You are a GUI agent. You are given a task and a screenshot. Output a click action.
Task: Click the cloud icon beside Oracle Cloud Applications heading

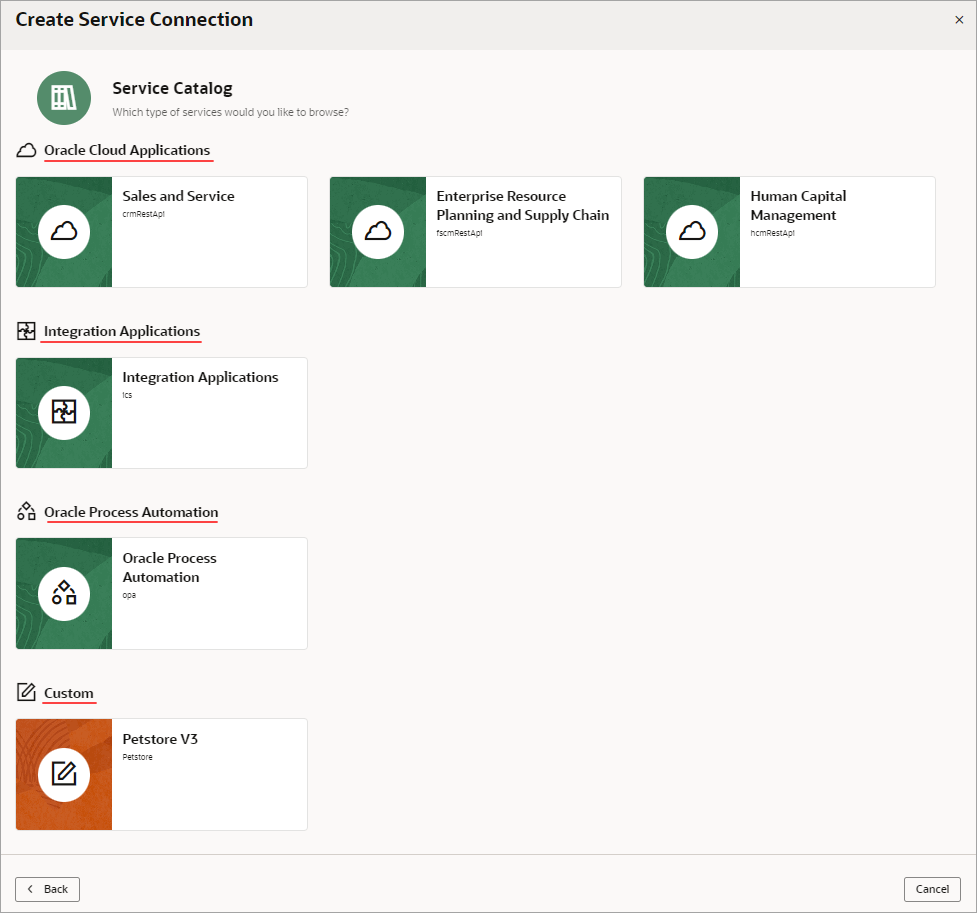(25, 150)
